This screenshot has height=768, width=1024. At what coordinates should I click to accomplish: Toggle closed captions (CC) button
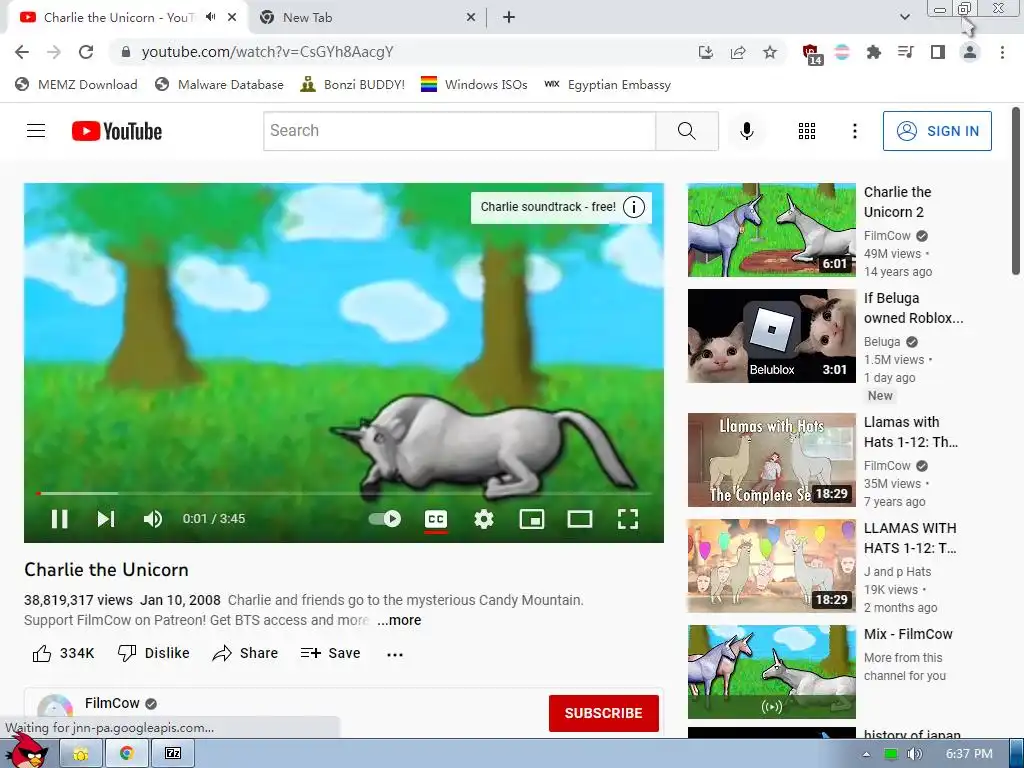(x=436, y=519)
